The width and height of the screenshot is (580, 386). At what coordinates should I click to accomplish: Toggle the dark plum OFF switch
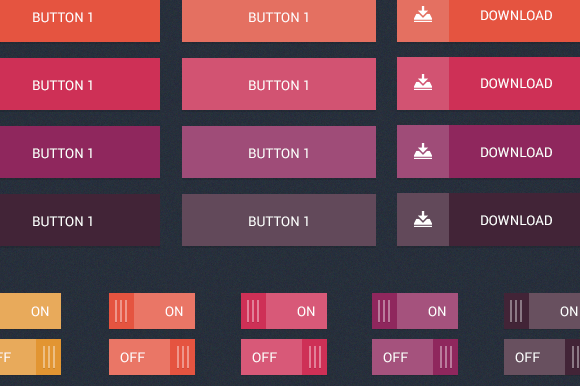(542, 357)
